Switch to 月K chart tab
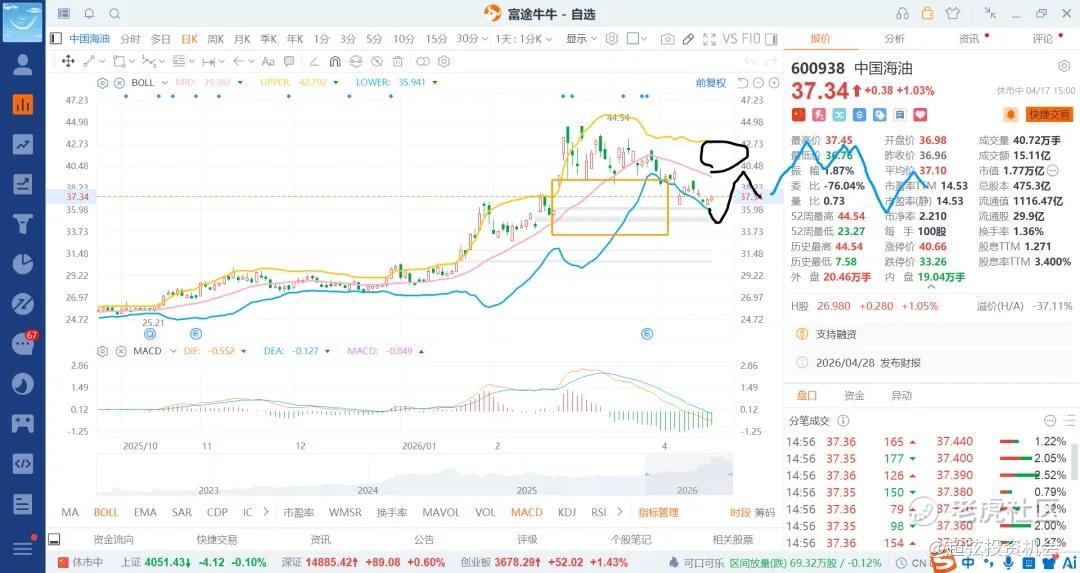1080x573 pixels. pyautogui.click(x=242, y=39)
